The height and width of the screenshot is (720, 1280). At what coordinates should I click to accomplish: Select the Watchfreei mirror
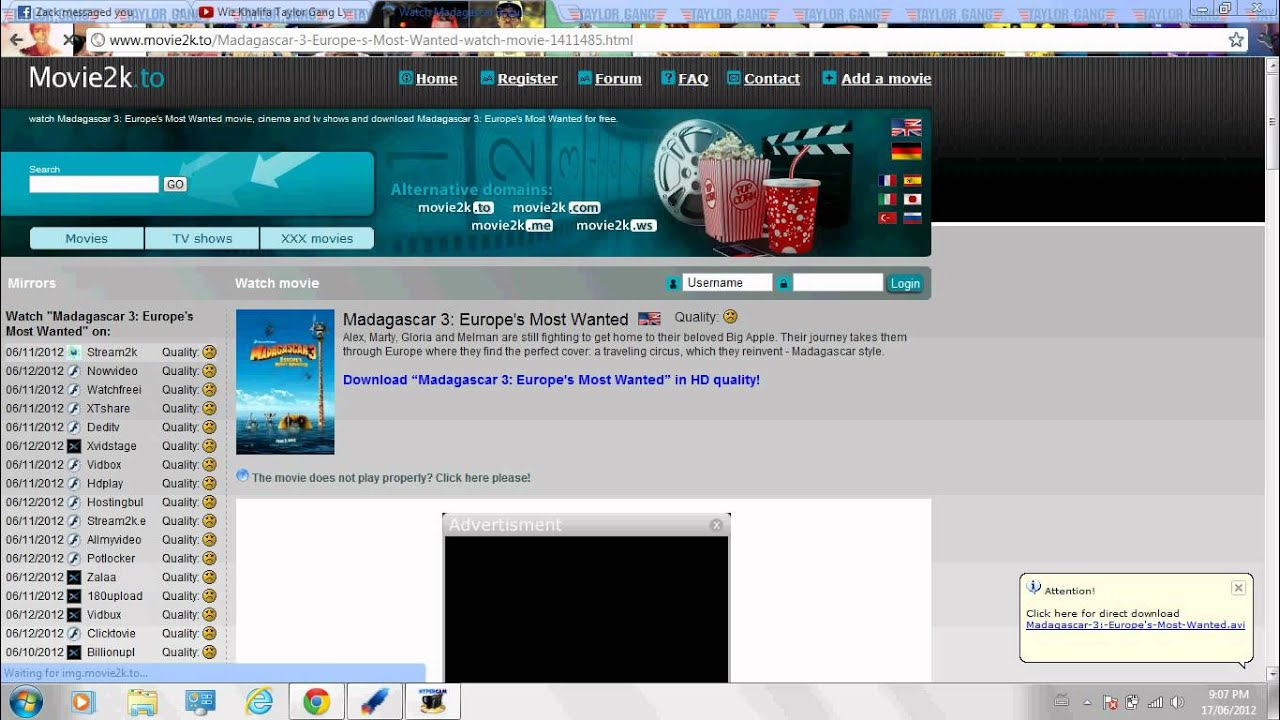click(114, 390)
